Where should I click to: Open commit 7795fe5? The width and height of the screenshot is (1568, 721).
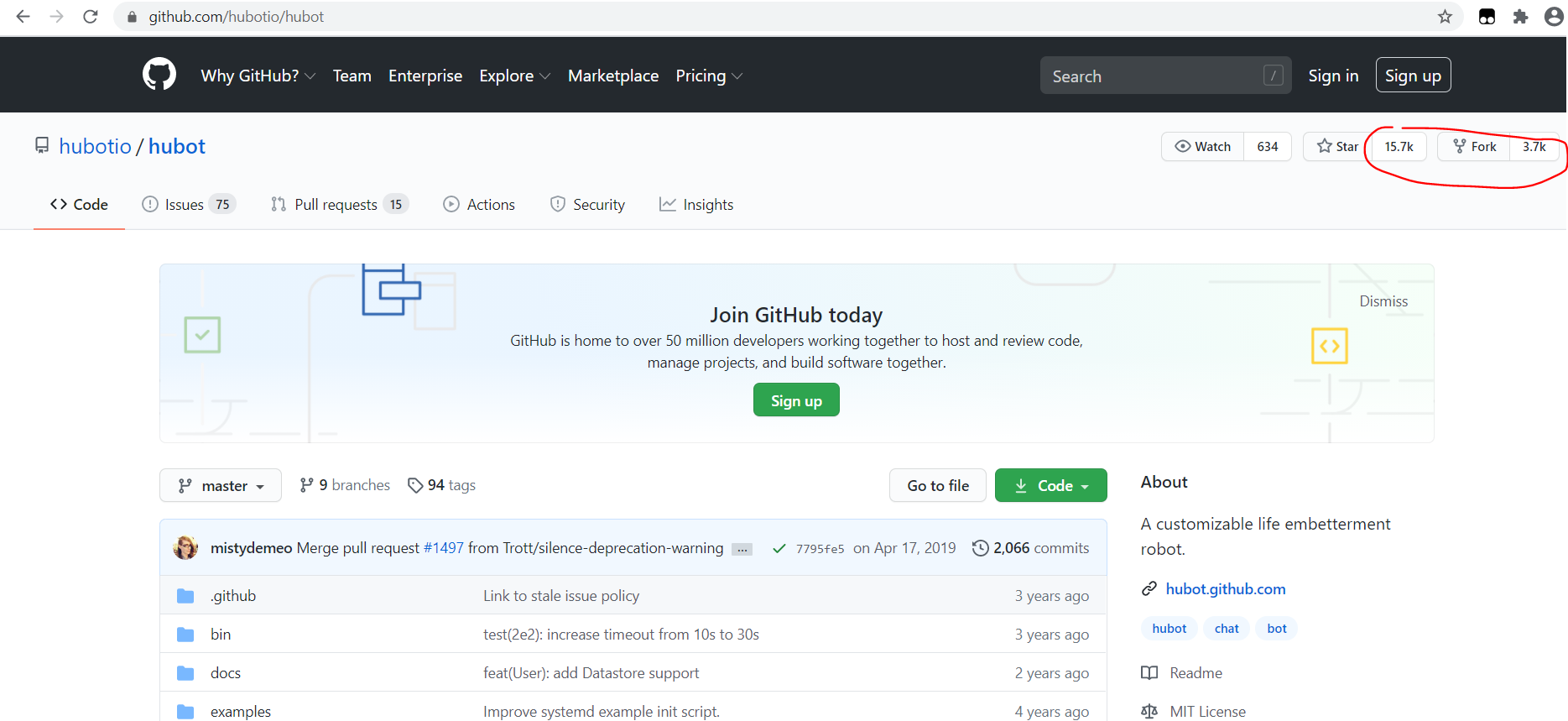820,549
